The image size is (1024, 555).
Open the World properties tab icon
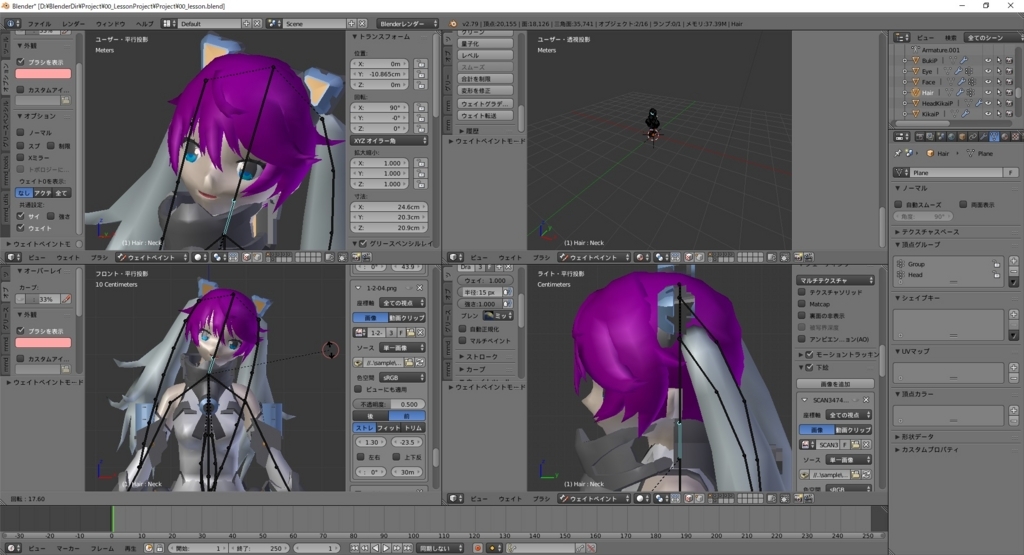[x=952, y=137]
